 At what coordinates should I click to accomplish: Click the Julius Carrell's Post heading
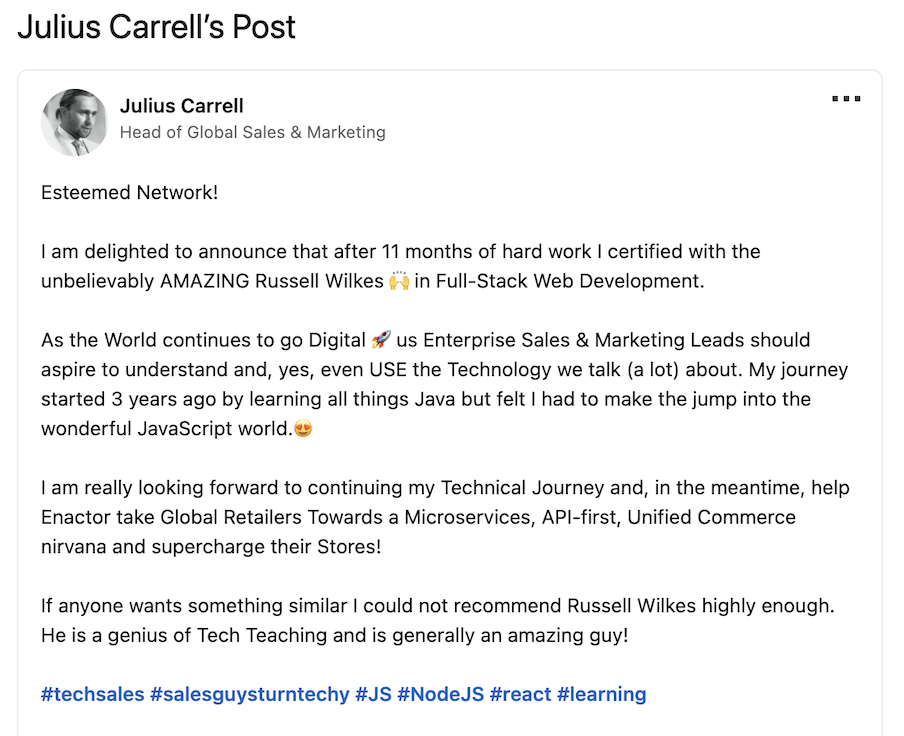click(x=156, y=27)
